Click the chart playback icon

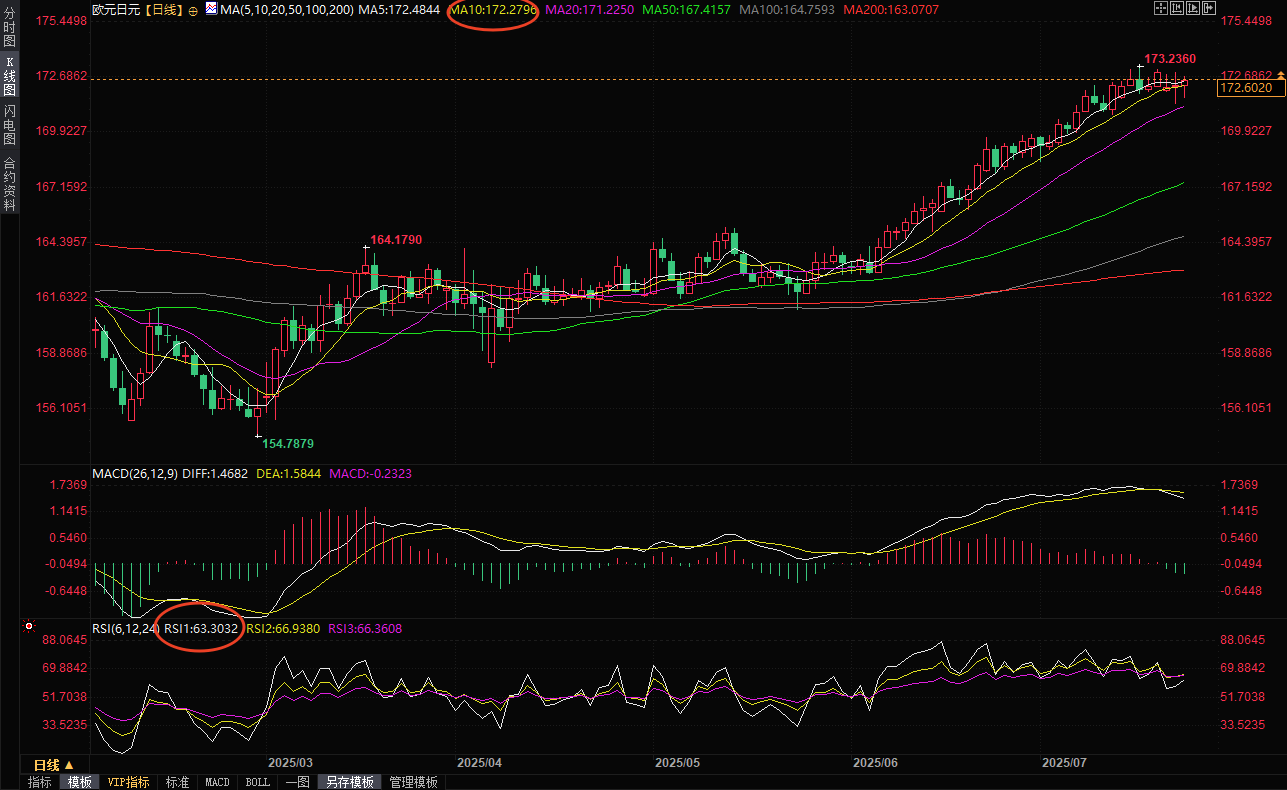click(1193, 8)
